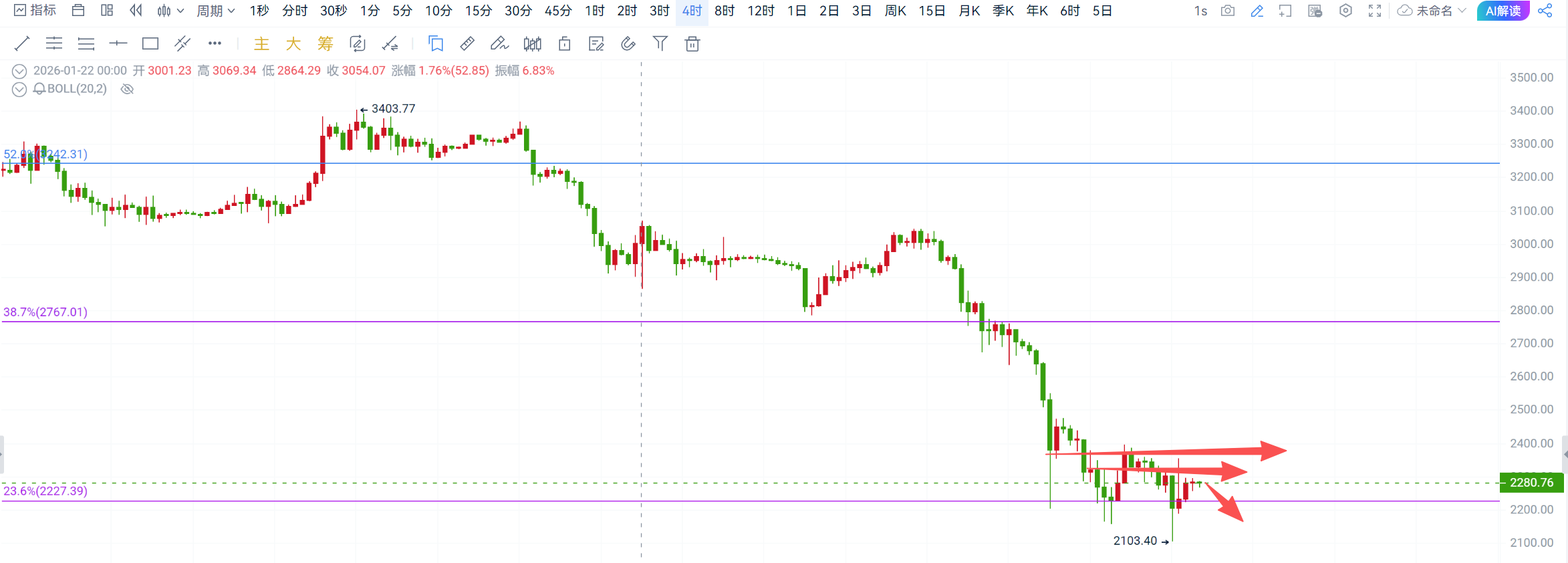The height and width of the screenshot is (563, 1568).
Task: Click the trash icon to delete drawings
Action: (692, 44)
